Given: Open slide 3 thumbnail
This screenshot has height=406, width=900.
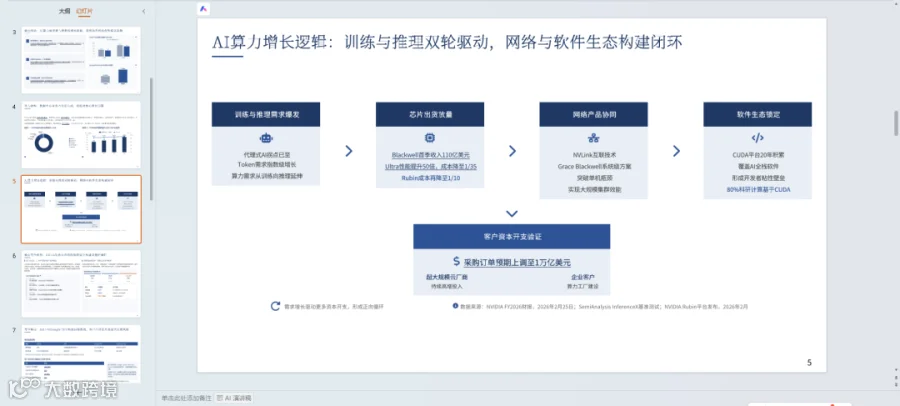Looking at the screenshot, I should click(x=81, y=60).
